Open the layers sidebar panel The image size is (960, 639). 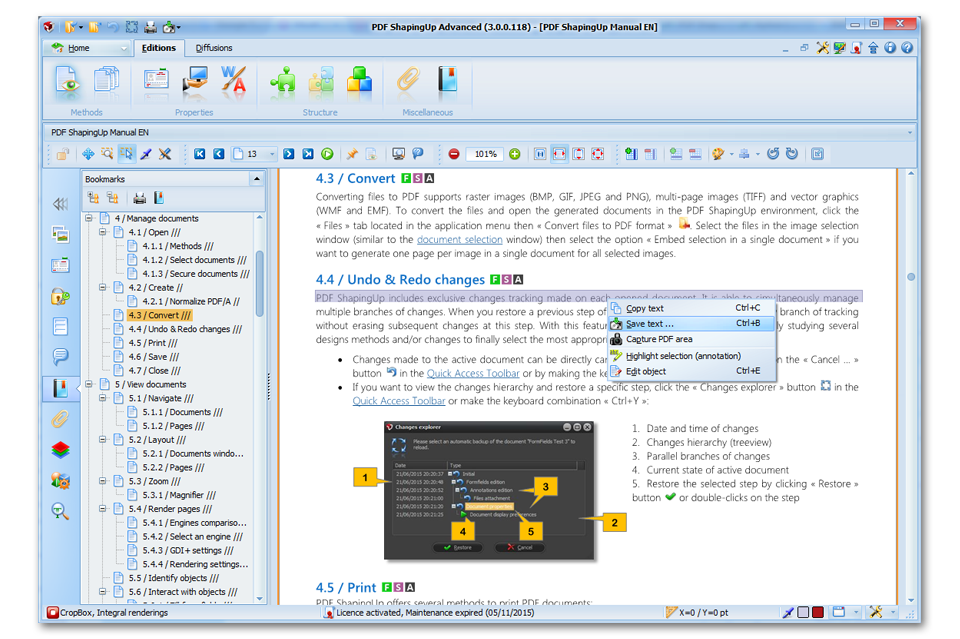point(60,450)
